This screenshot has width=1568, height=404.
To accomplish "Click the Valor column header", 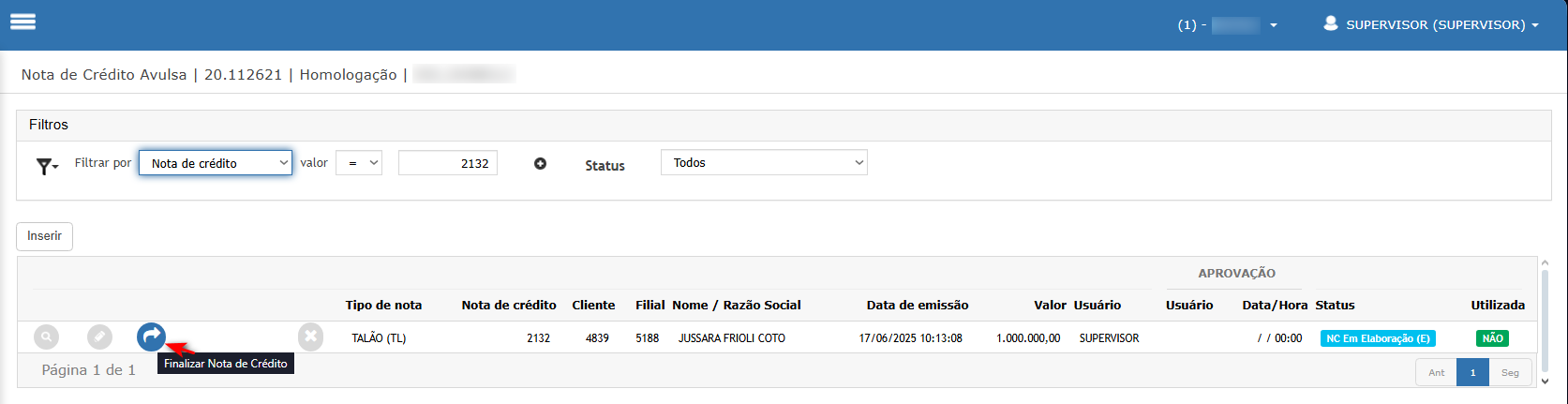I will point(1051,305).
